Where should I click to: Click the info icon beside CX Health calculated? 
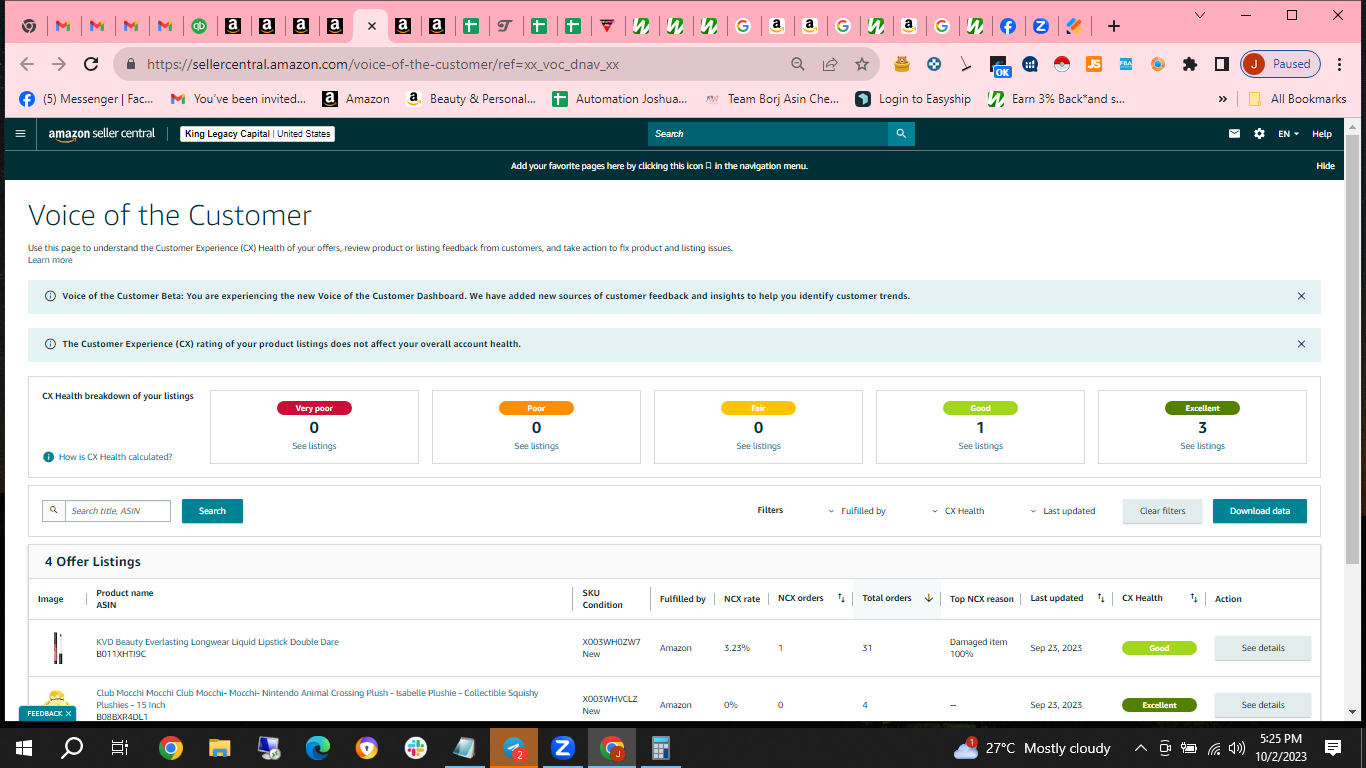click(x=48, y=457)
